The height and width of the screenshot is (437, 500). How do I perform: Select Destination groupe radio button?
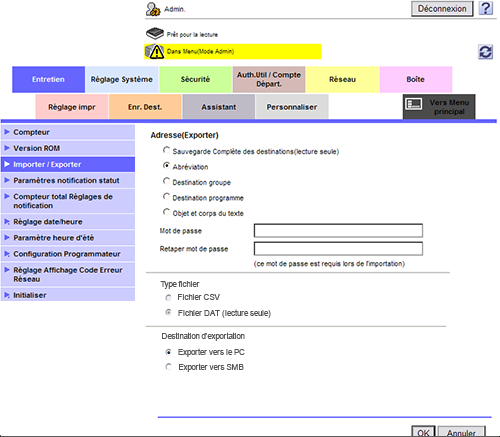[166, 181]
